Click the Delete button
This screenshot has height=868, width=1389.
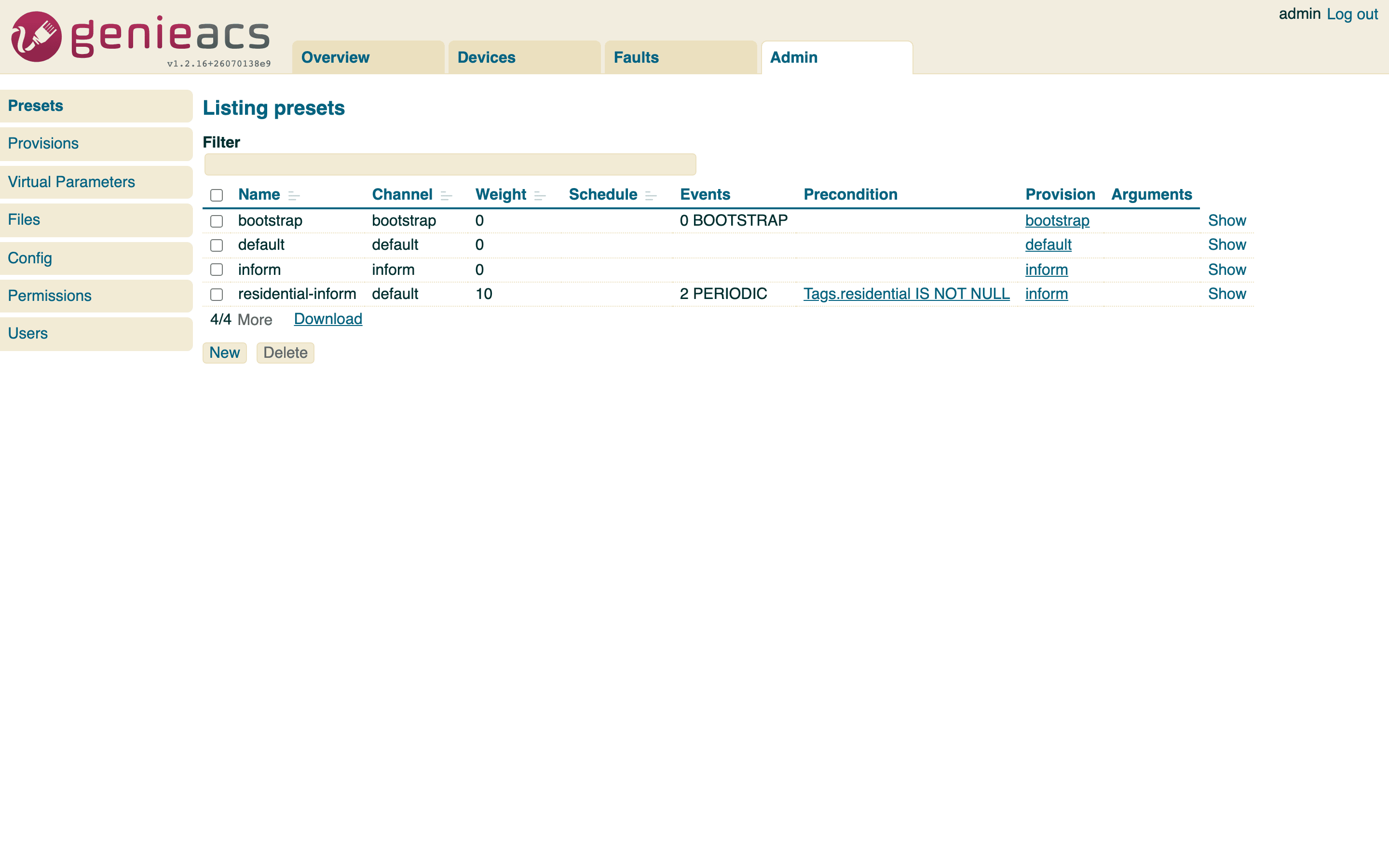285,353
